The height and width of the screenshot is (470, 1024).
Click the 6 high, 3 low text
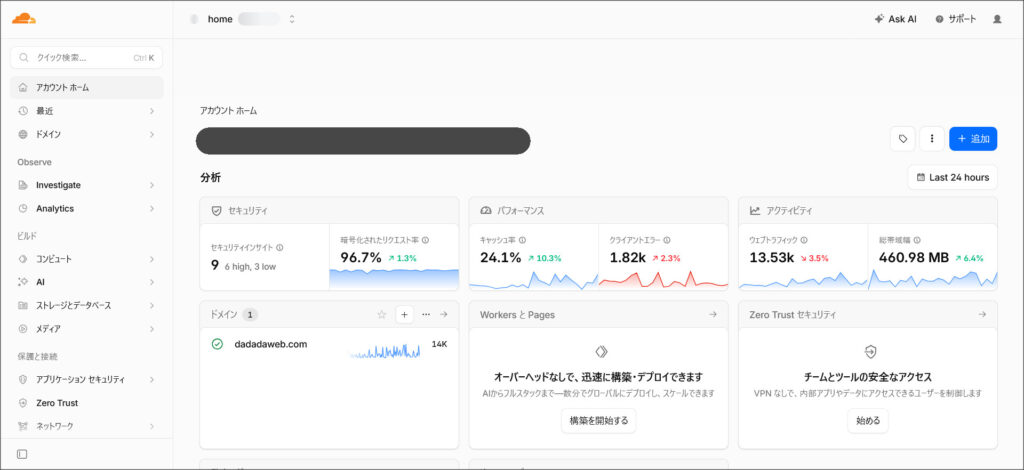[250, 267]
